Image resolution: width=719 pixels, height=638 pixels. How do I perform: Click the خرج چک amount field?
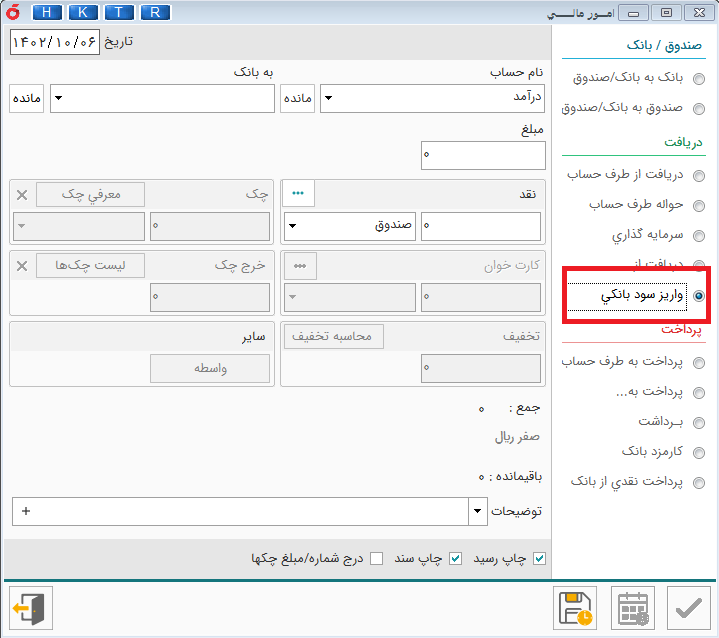[x=210, y=297]
